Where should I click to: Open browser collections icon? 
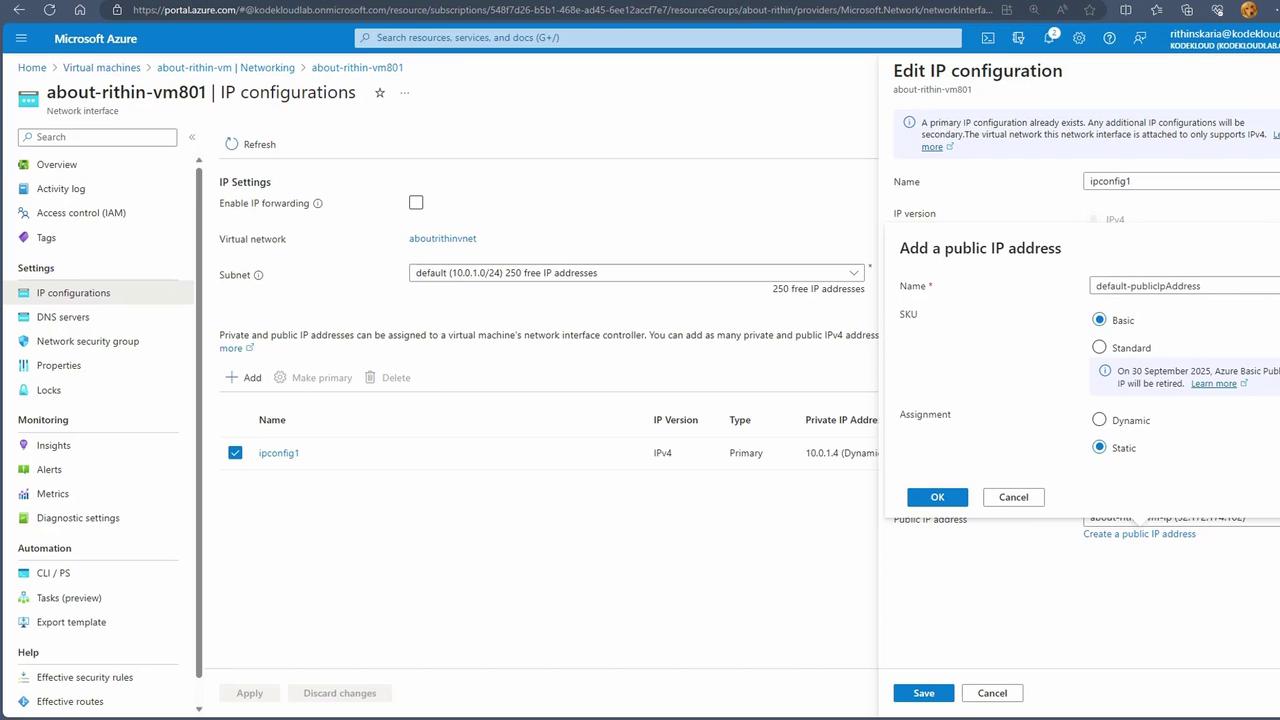click(x=1186, y=10)
